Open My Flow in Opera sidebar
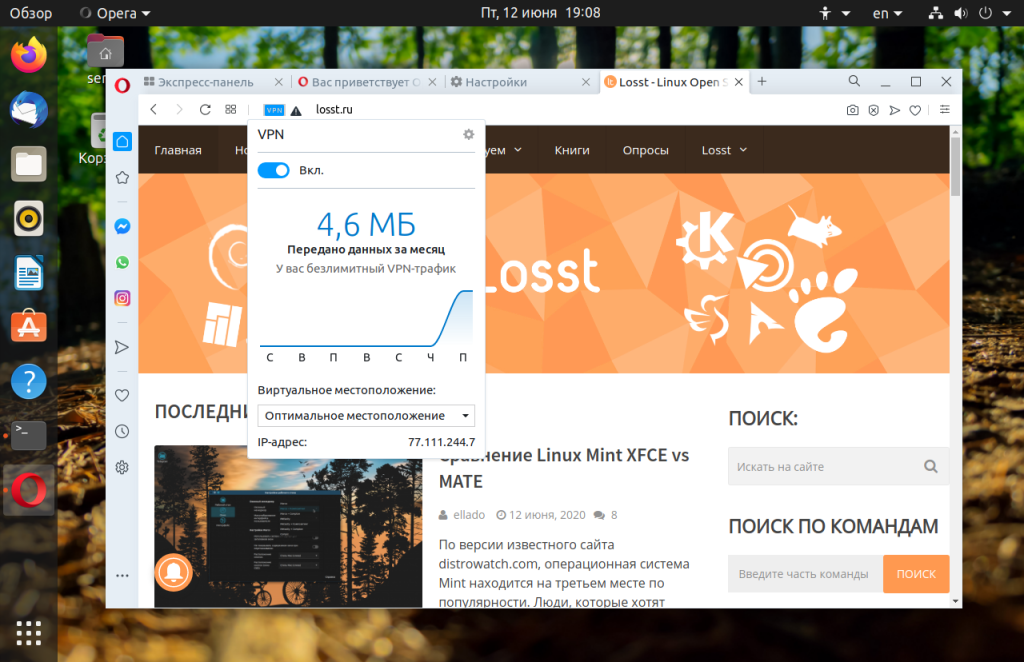 pyautogui.click(x=122, y=347)
